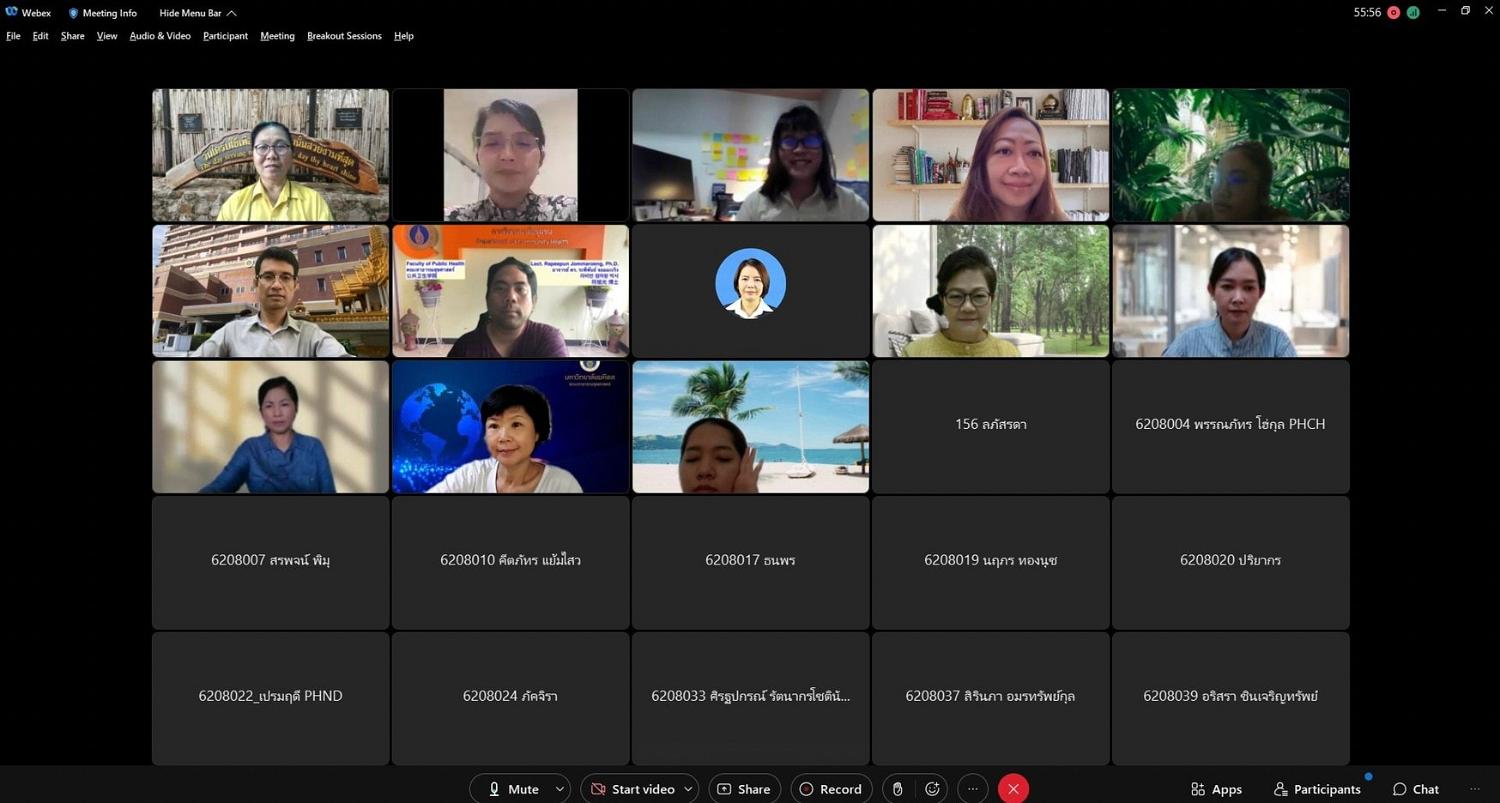Click the red recording indicator icon
Screen dimensions: 1500x803
[1394, 12]
